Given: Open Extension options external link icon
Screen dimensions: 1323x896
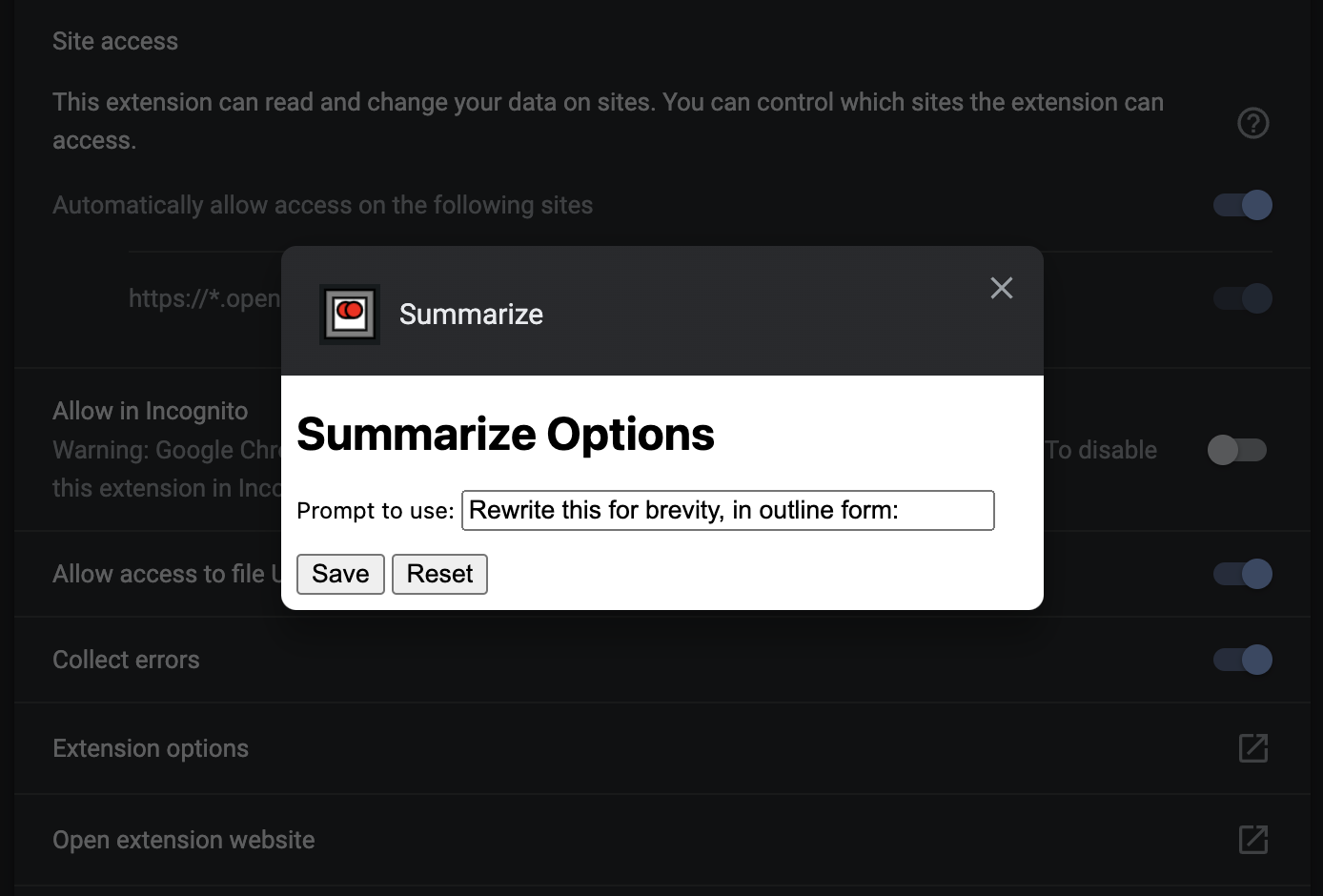Looking at the screenshot, I should coord(1252,748).
